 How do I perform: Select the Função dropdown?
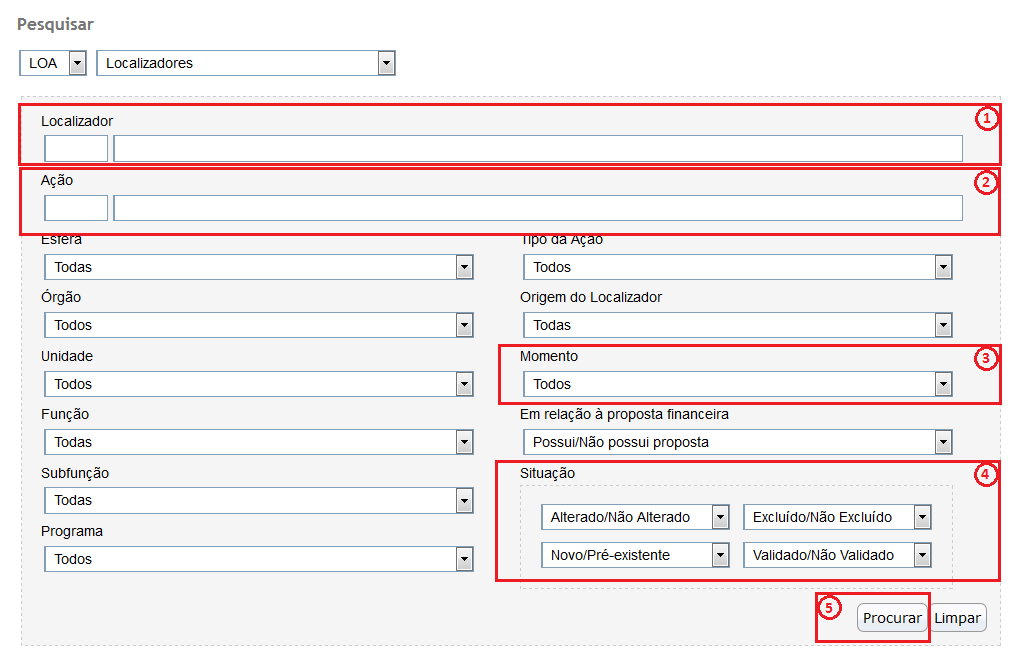pyautogui.click(x=258, y=442)
